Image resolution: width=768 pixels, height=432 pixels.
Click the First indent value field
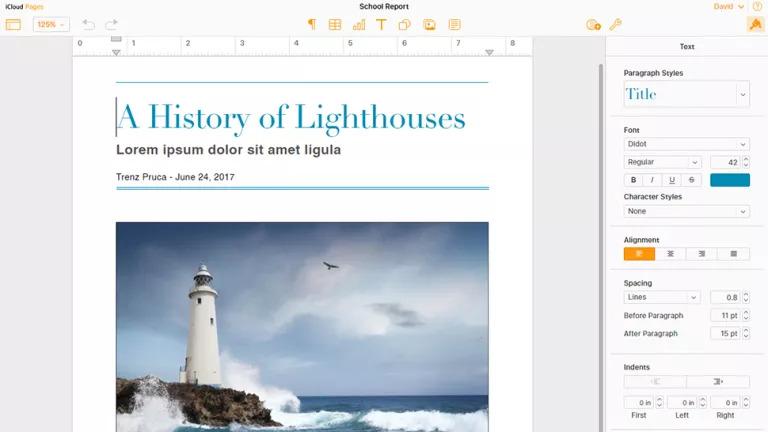point(639,402)
